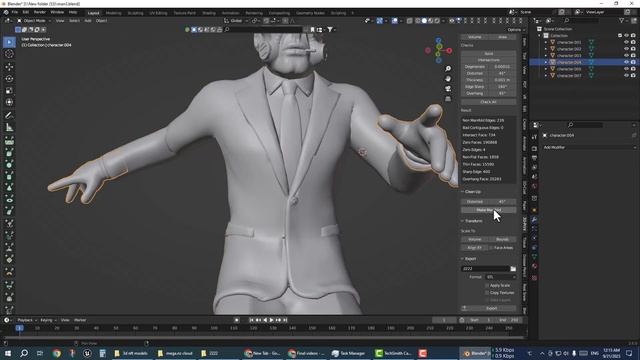This screenshot has width=640, height=360.
Task: Open the File menu
Action: point(15,12)
